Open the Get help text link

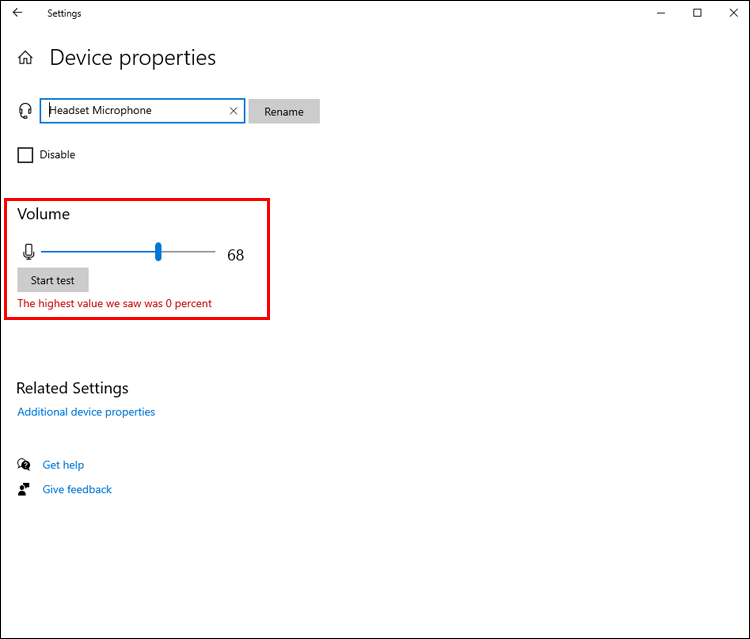[63, 465]
